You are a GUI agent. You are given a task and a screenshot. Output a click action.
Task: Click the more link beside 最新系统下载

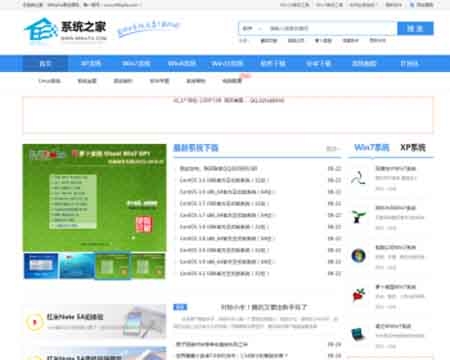coord(333,149)
